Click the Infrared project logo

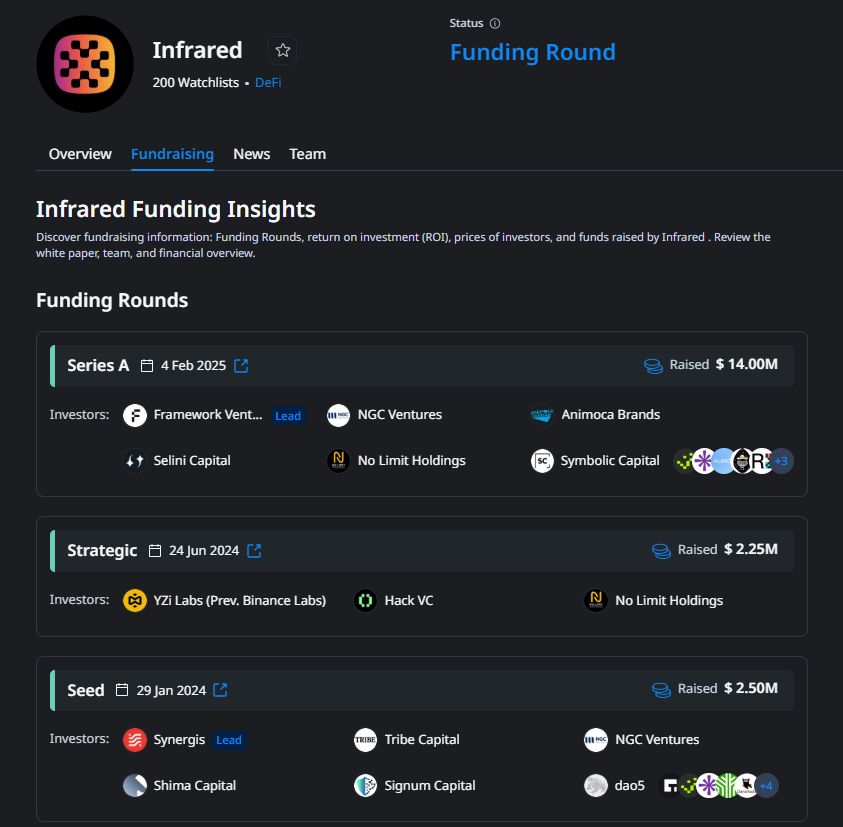(x=85, y=63)
